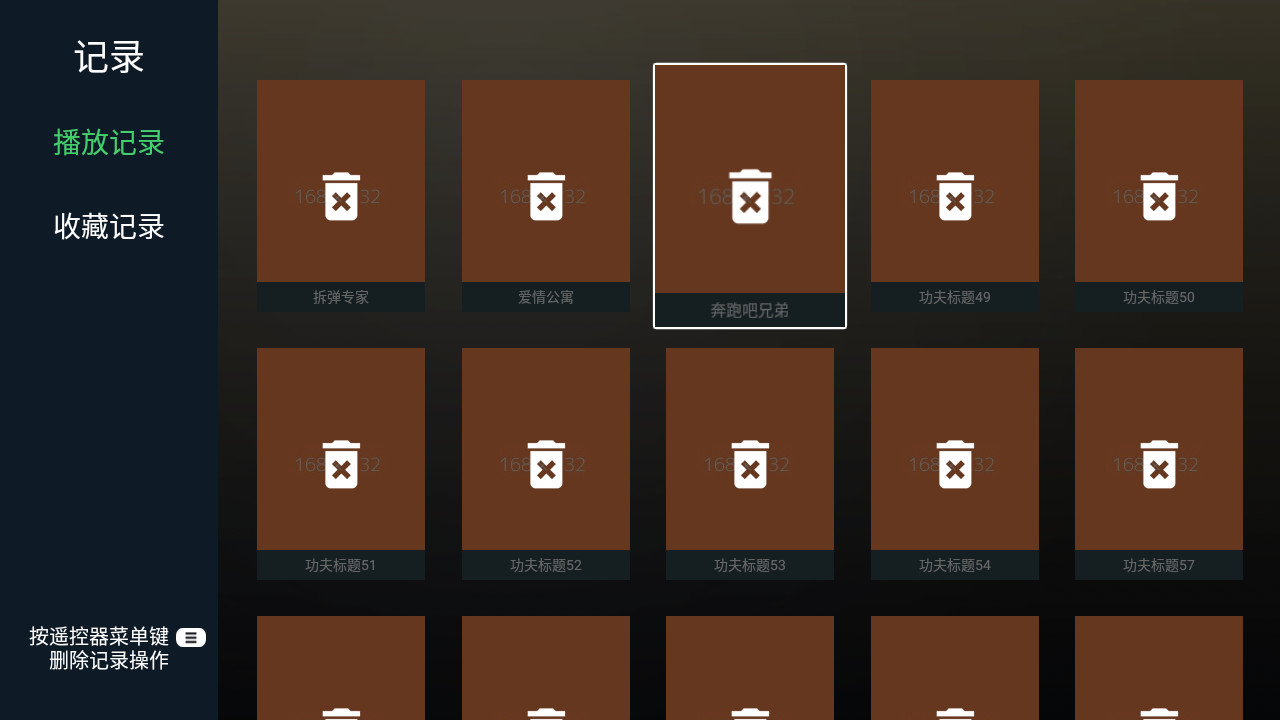
Task: Click trash icon on 功夫标题51 poster
Action: coord(341,464)
